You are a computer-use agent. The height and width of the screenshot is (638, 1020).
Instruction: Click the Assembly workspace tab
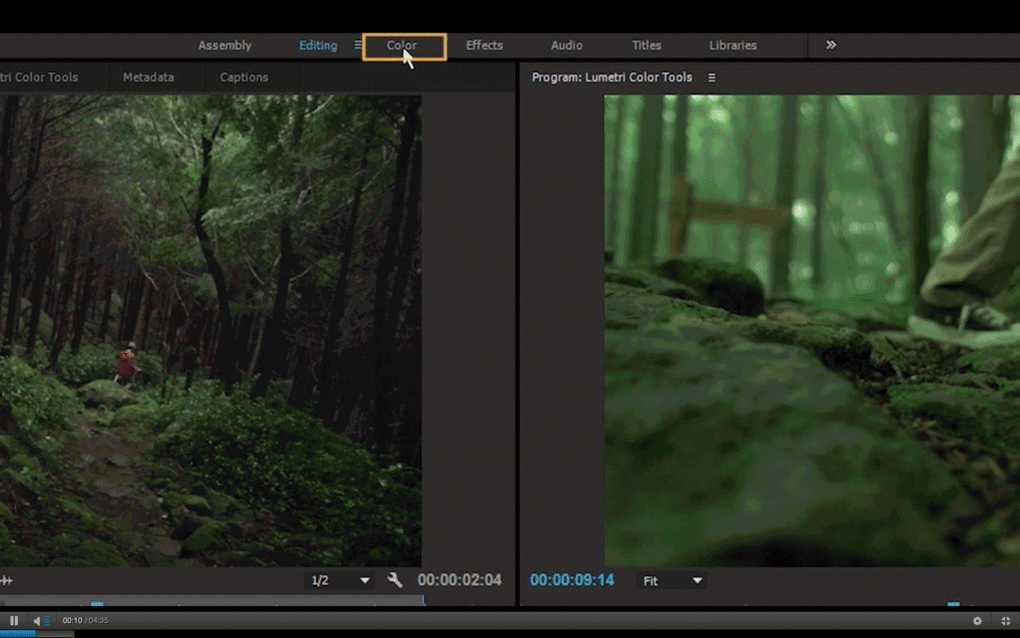224,46
